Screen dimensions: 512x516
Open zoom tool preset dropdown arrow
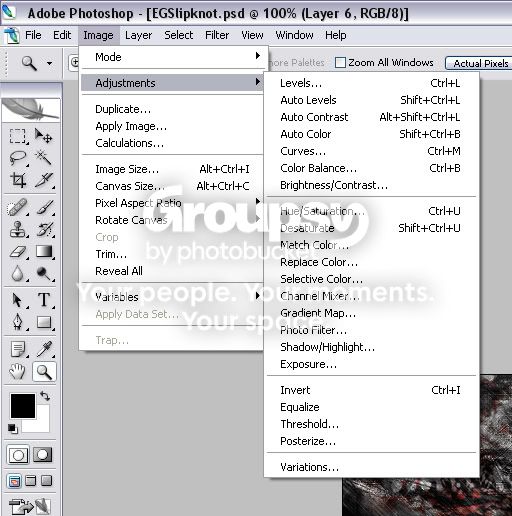[x=49, y=63]
